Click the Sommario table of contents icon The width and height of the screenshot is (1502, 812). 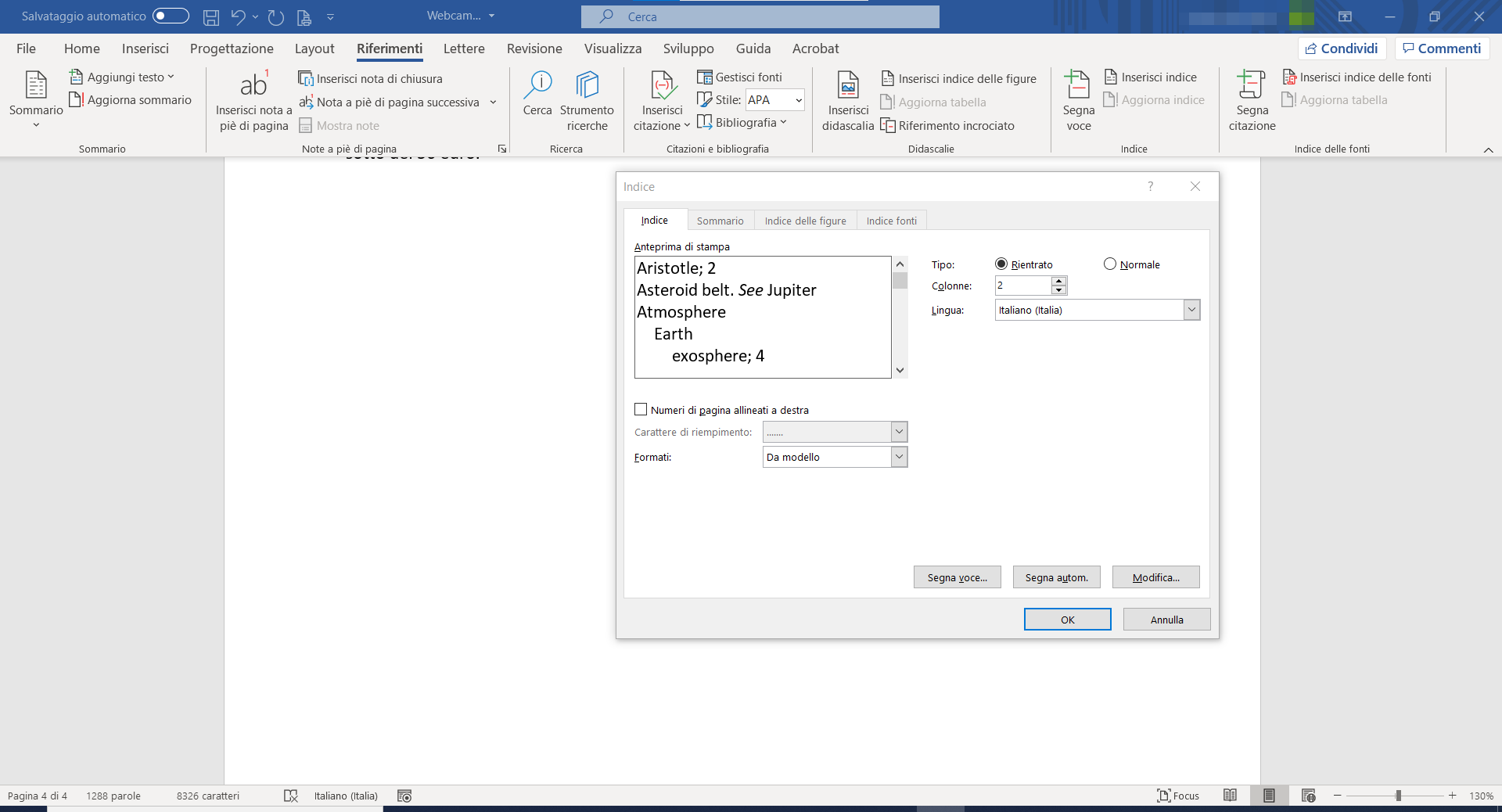point(36,86)
